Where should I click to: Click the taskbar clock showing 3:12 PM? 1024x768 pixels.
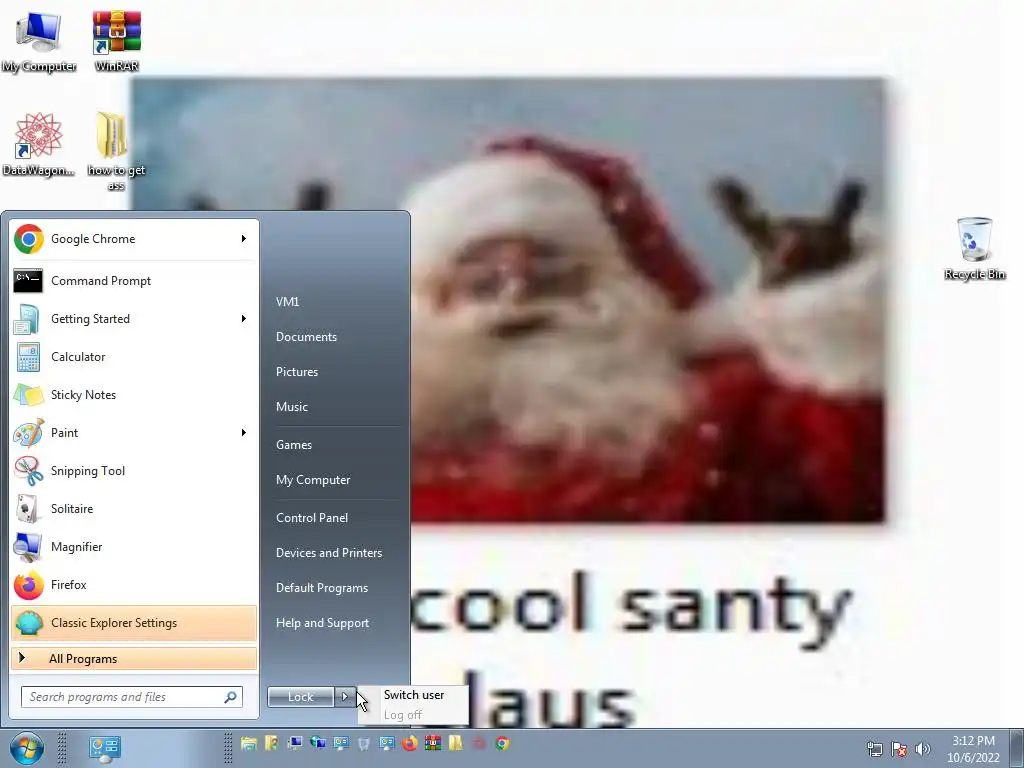click(973, 749)
